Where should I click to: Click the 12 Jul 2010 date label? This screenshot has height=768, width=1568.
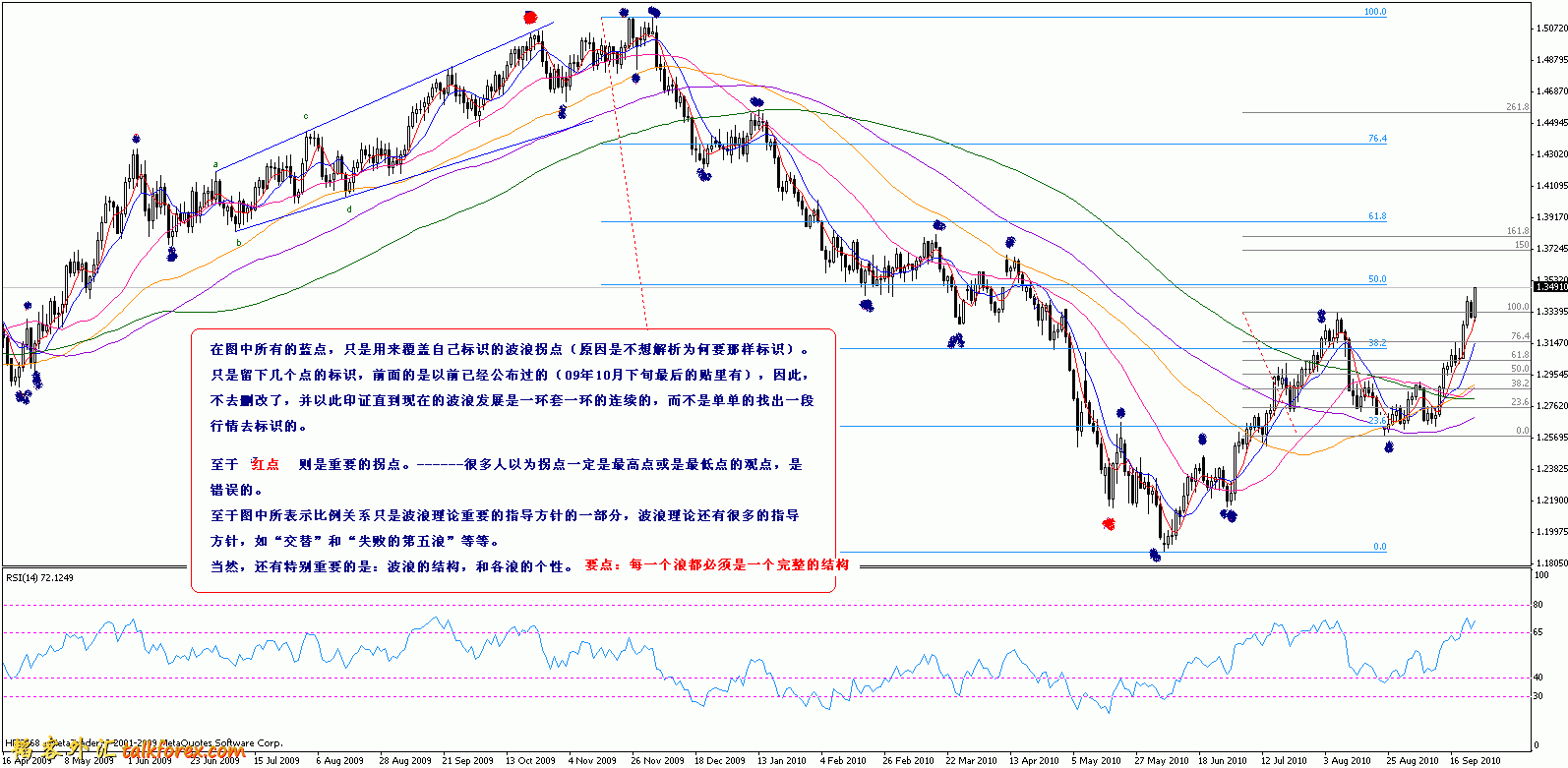coord(1285,760)
